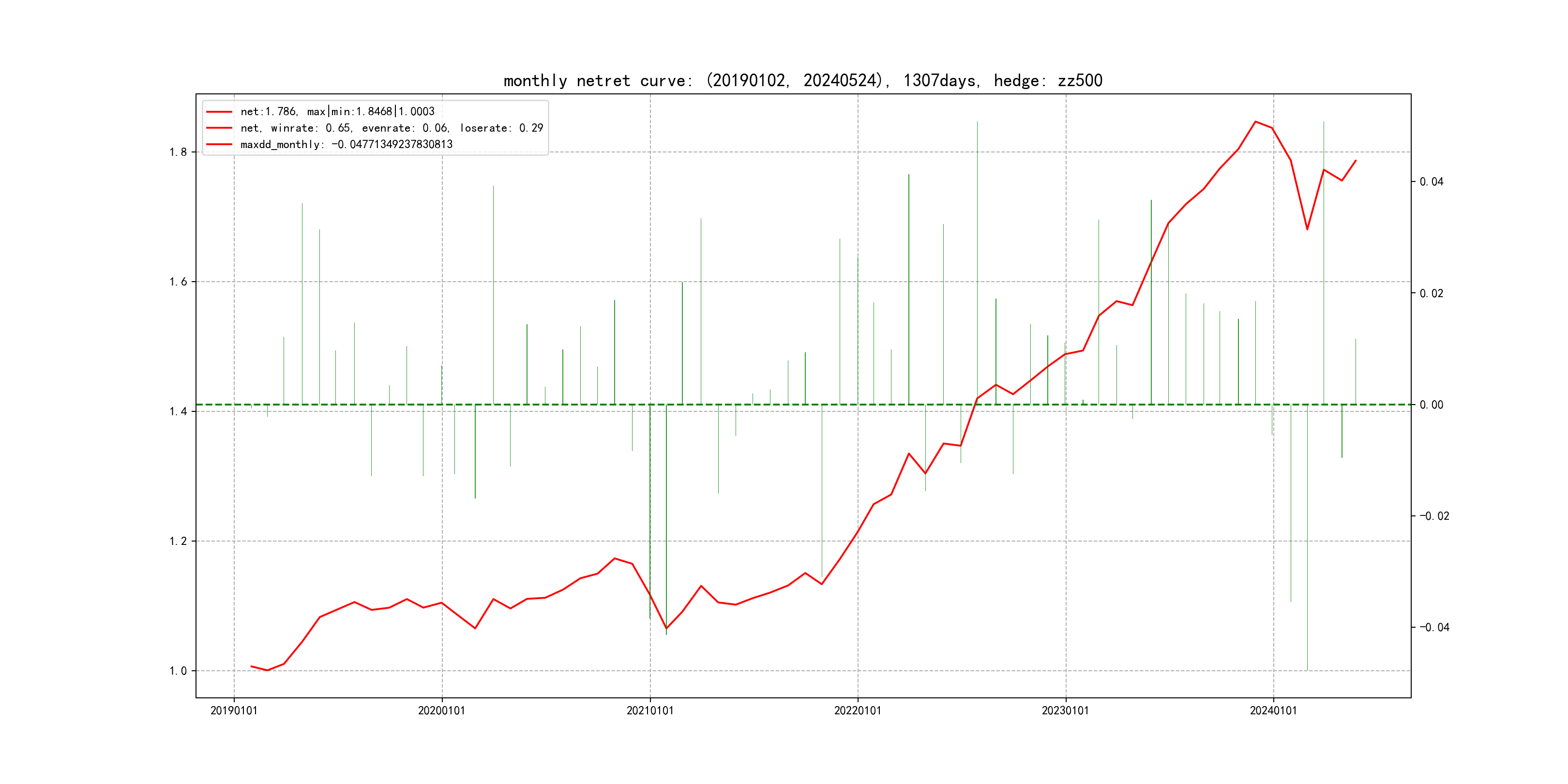Click the -0.02 right axis tick label
This screenshot has height=784, width=1568.
tap(1434, 515)
